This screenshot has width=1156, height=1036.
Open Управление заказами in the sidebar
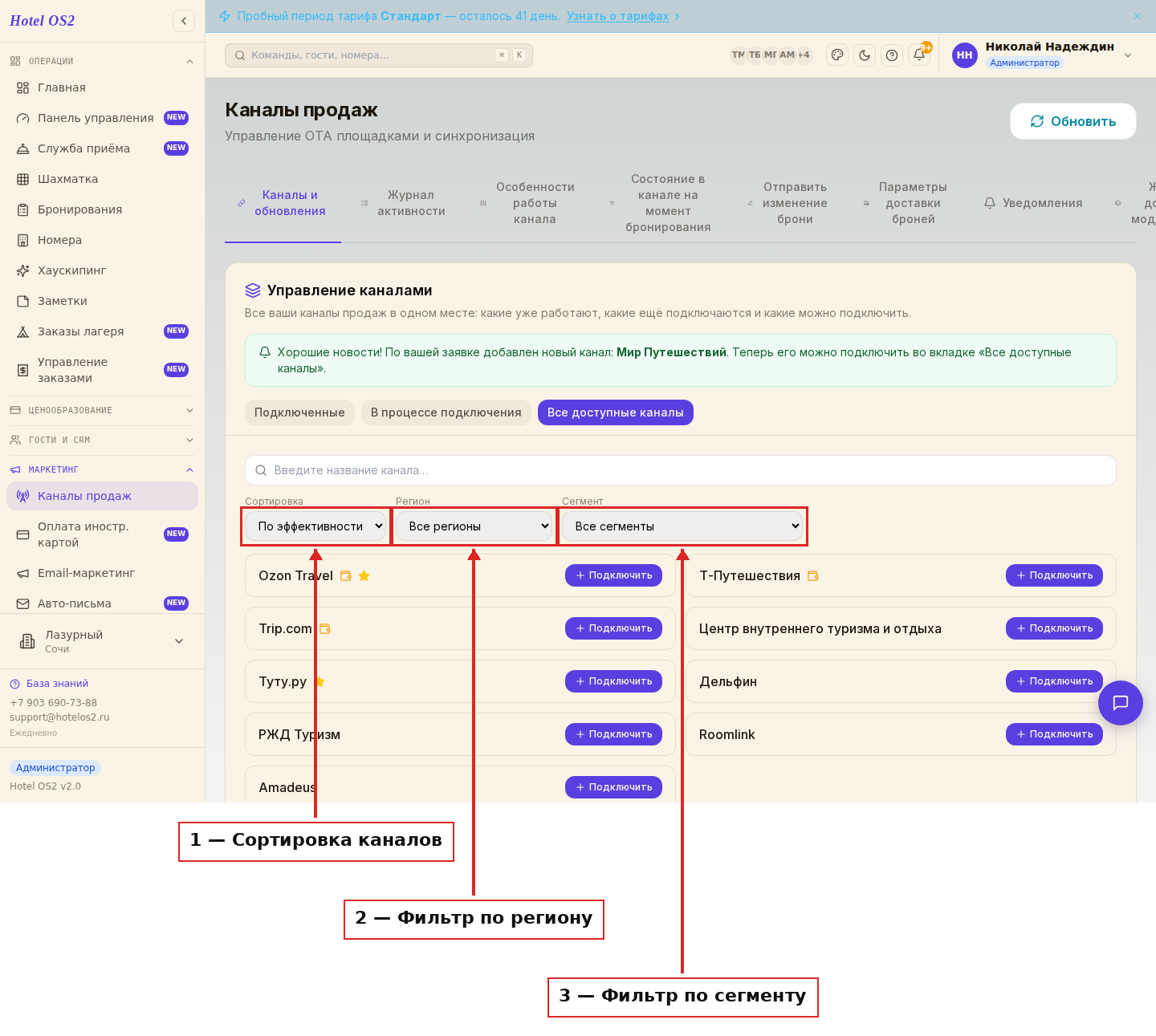102,370
